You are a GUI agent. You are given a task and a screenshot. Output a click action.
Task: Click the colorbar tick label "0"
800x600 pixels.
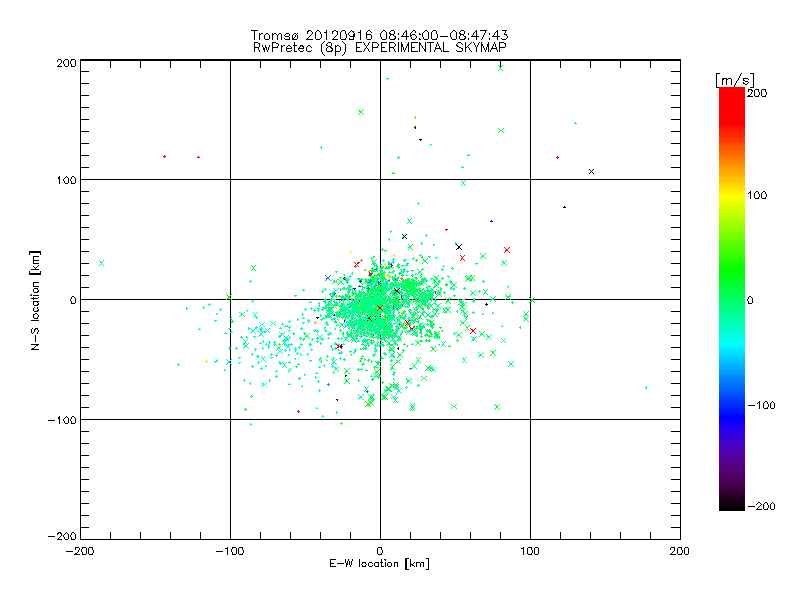750,300
